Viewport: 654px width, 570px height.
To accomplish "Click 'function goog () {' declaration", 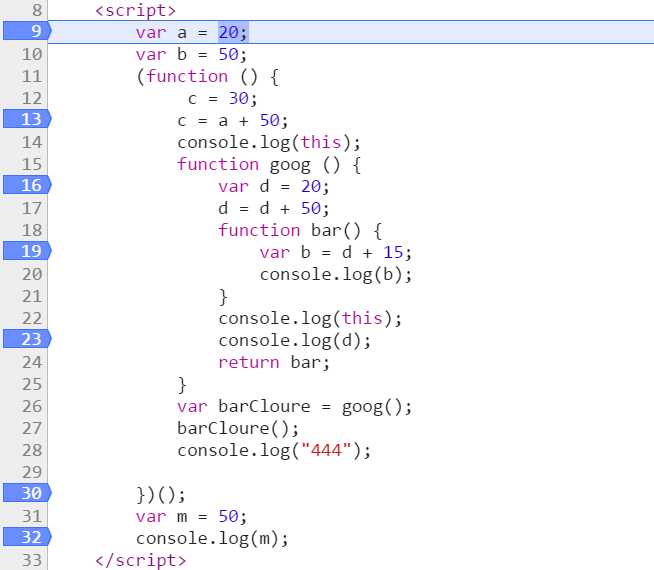I will tap(269, 165).
